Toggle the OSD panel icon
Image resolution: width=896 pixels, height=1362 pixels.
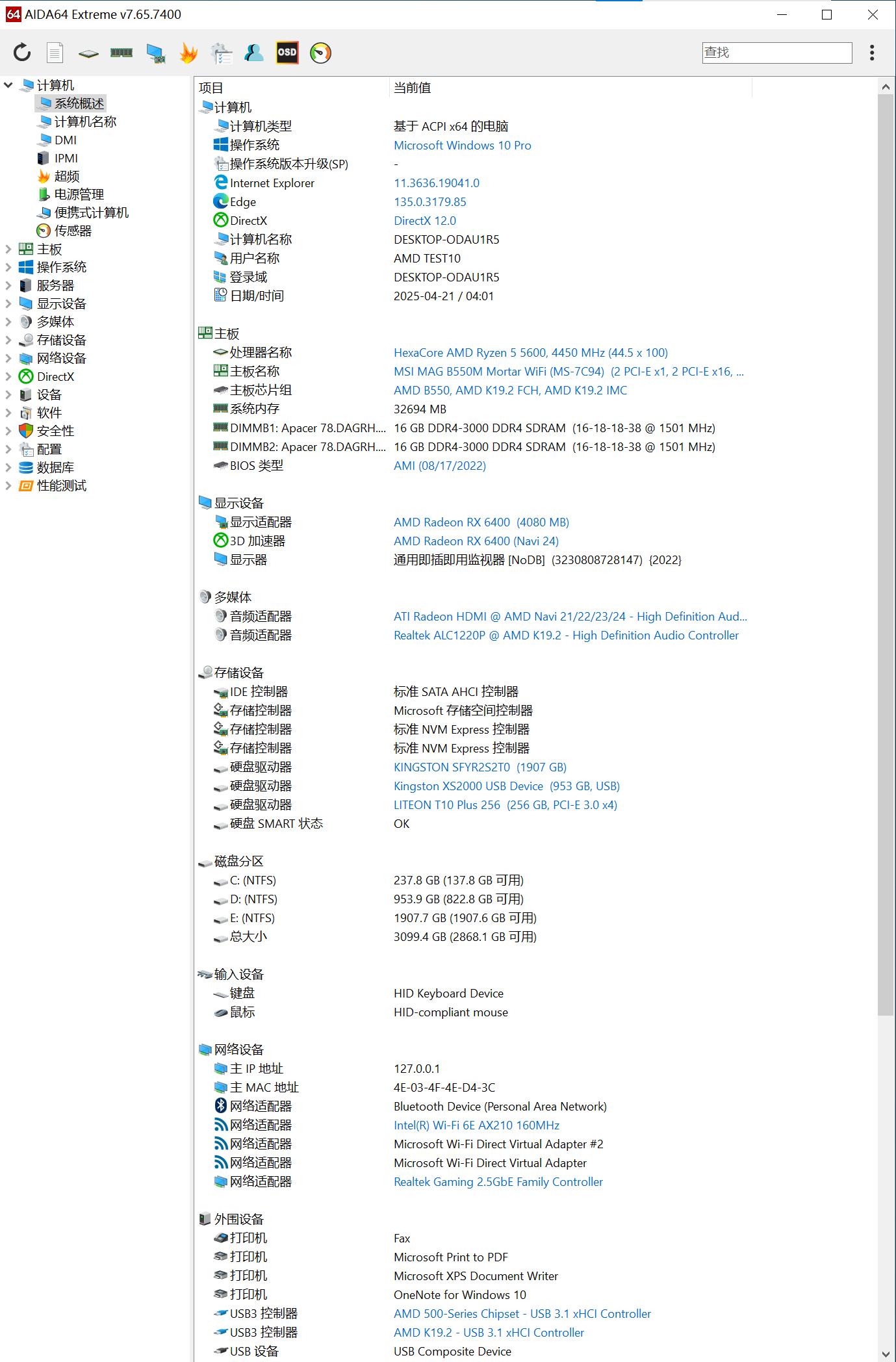pos(287,53)
